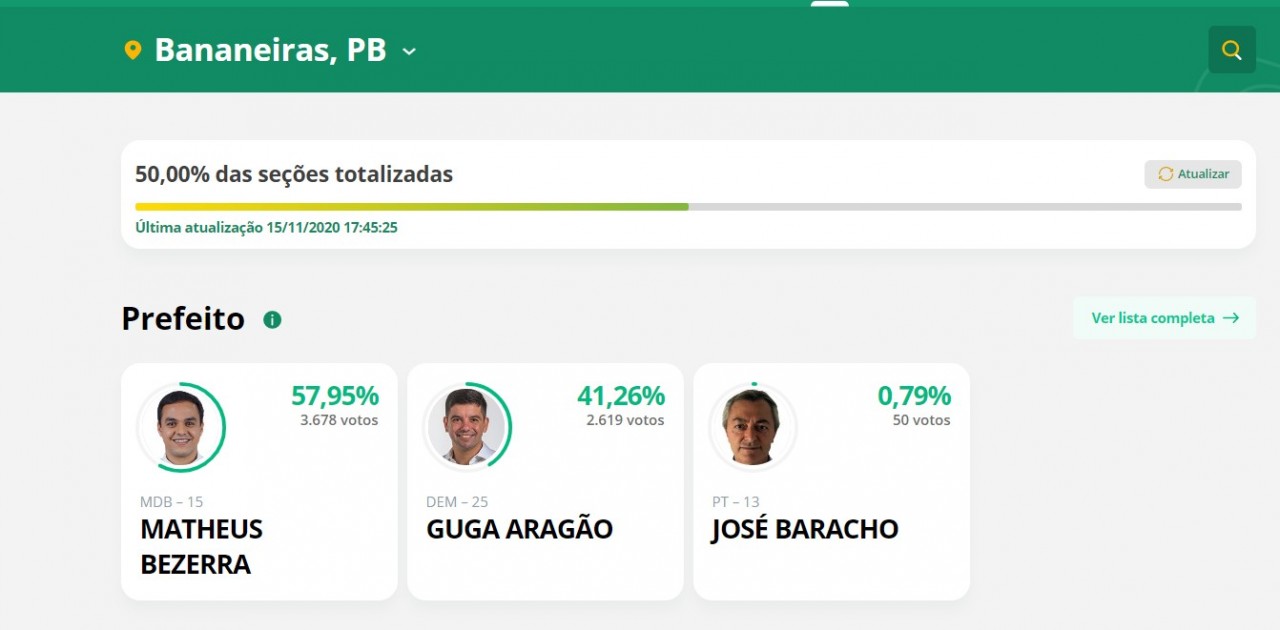This screenshot has width=1280, height=630.
Task: Click Guga Aragão's candidate photo
Action: pos(467,427)
